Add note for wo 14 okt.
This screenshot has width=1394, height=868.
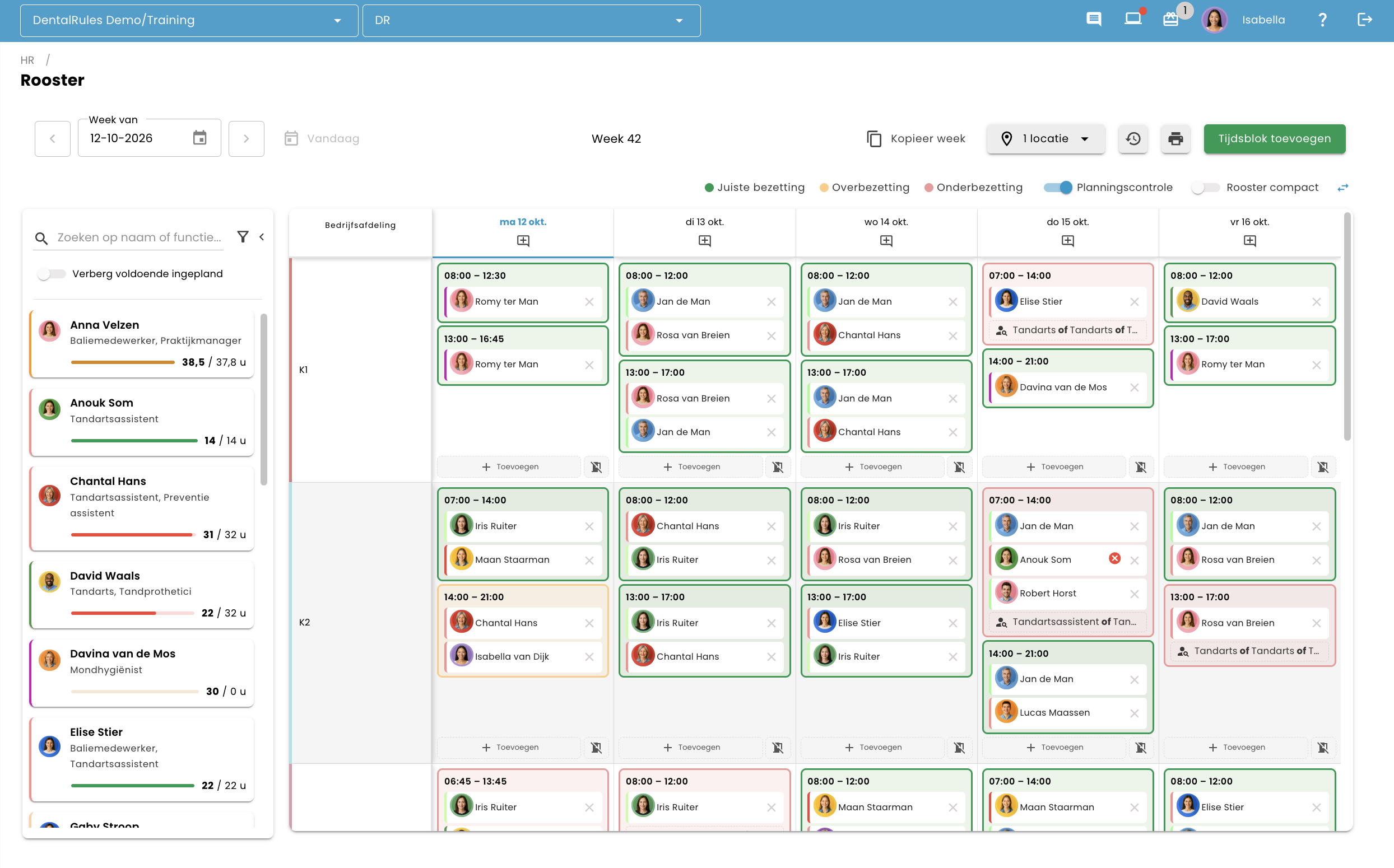point(886,241)
